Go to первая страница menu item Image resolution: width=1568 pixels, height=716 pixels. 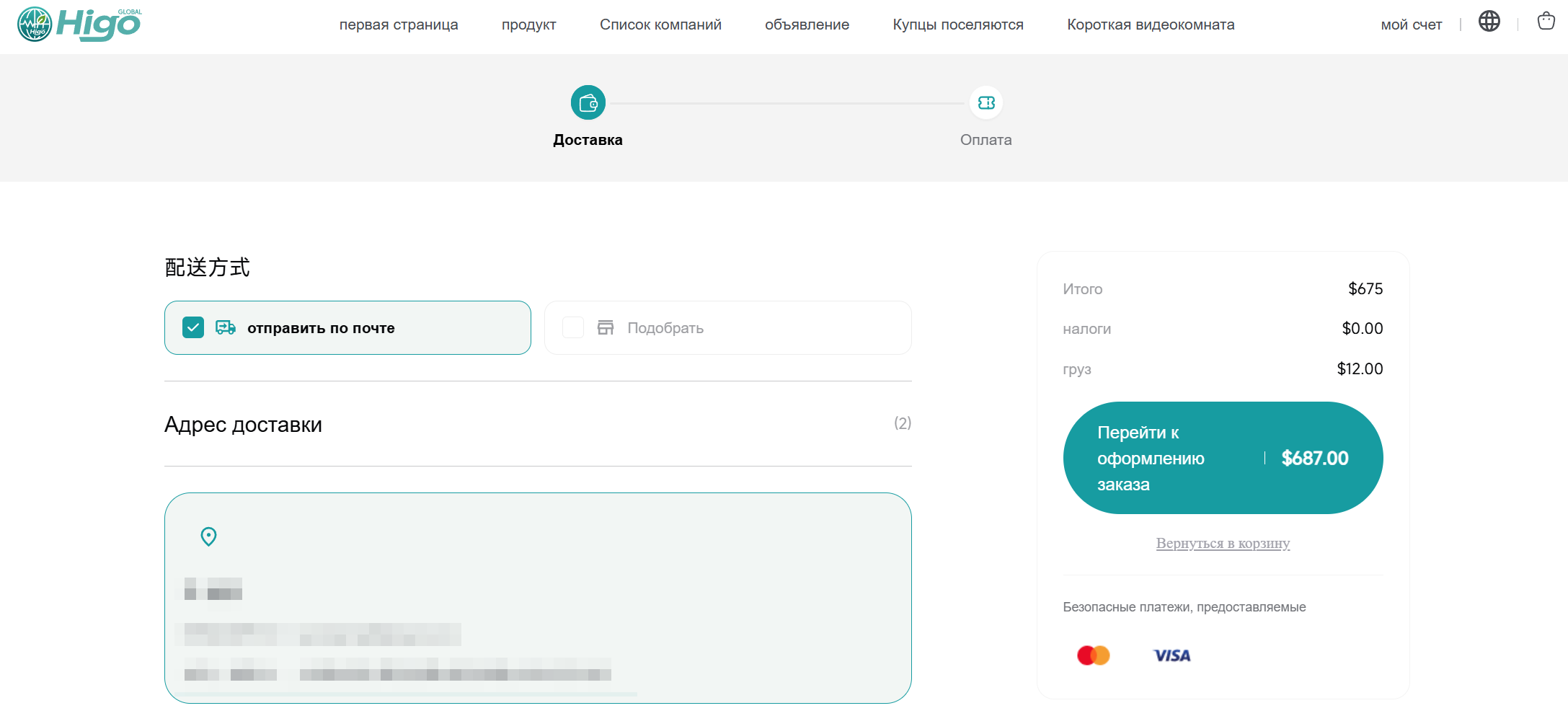399,25
